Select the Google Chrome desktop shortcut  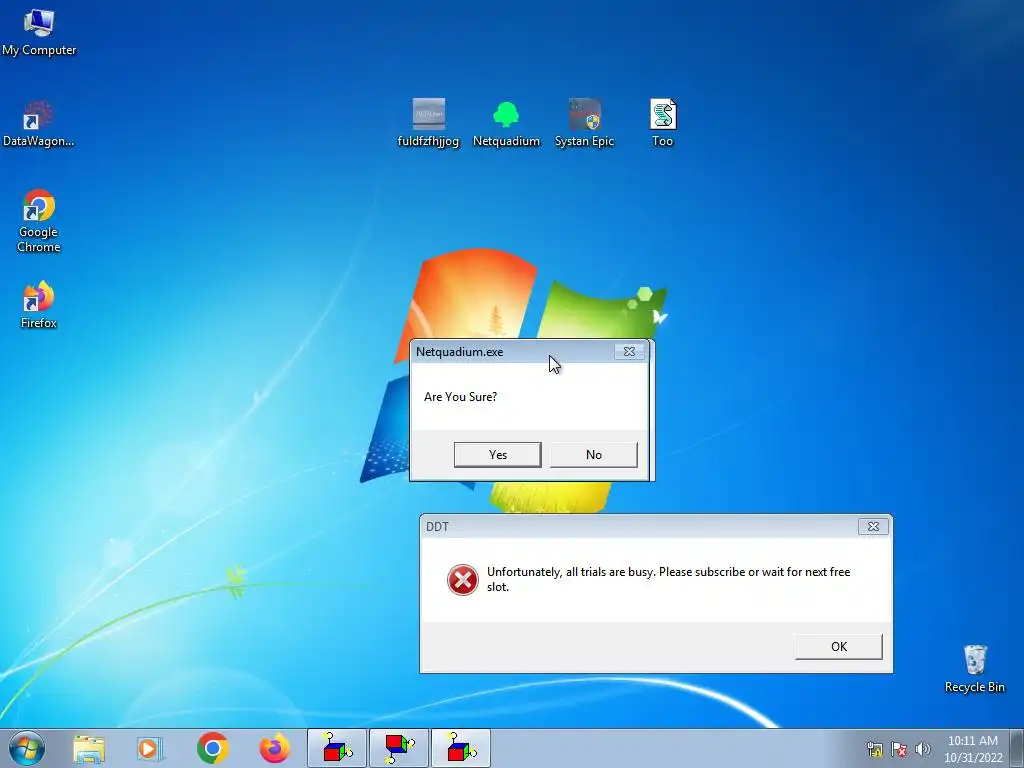[39, 222]
